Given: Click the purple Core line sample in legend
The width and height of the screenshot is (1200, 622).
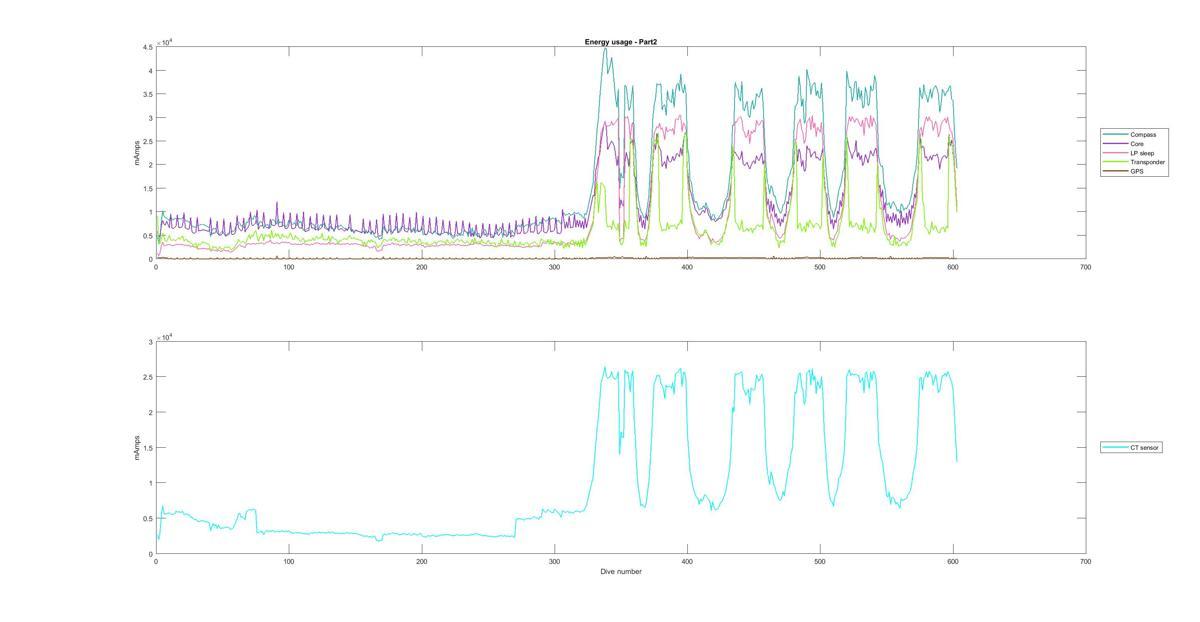Looking at the screenshot, I should tap(1116, 143).
